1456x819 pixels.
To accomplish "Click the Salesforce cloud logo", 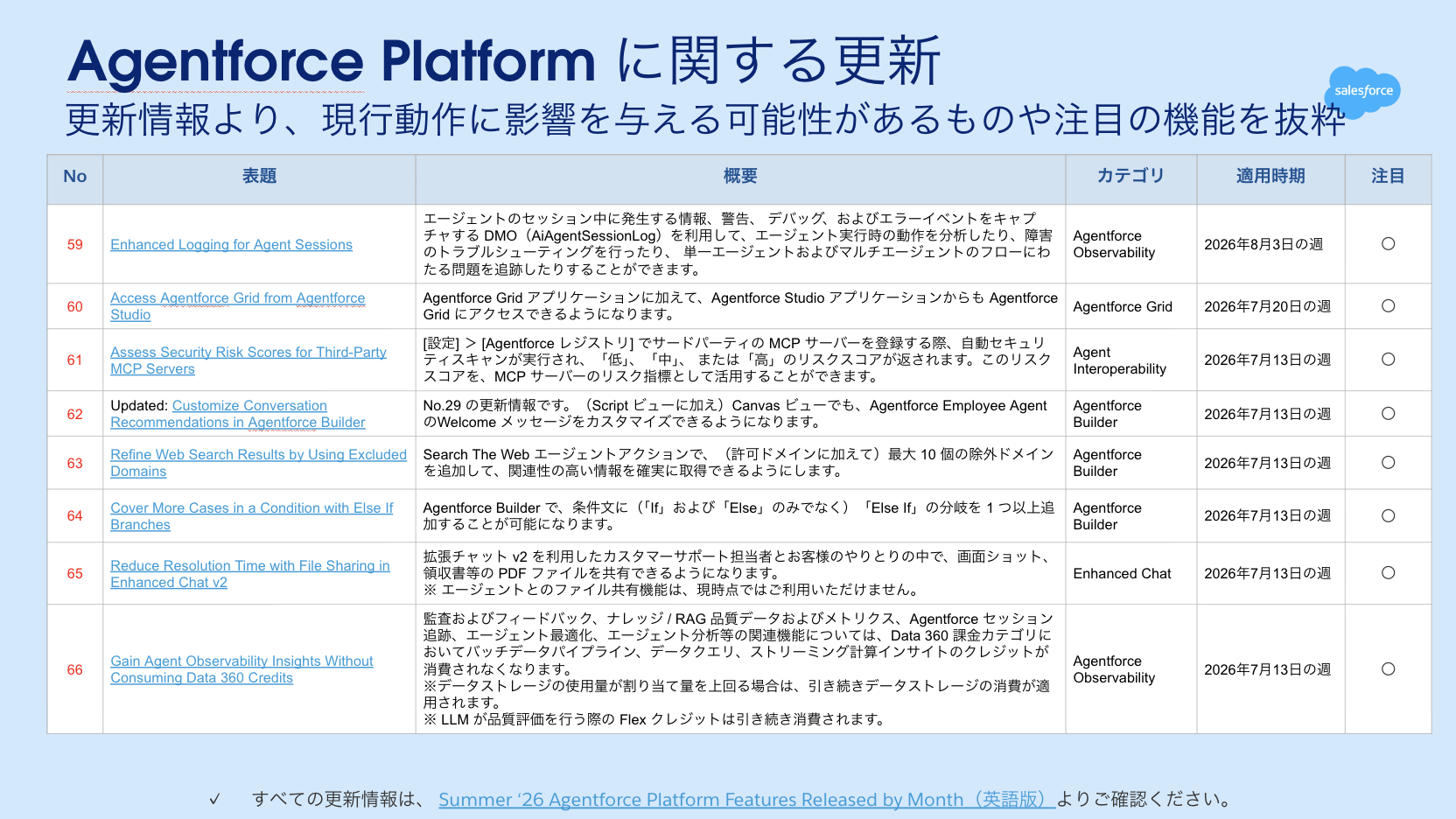I will pyautogui.click(x=1363, y=91).
